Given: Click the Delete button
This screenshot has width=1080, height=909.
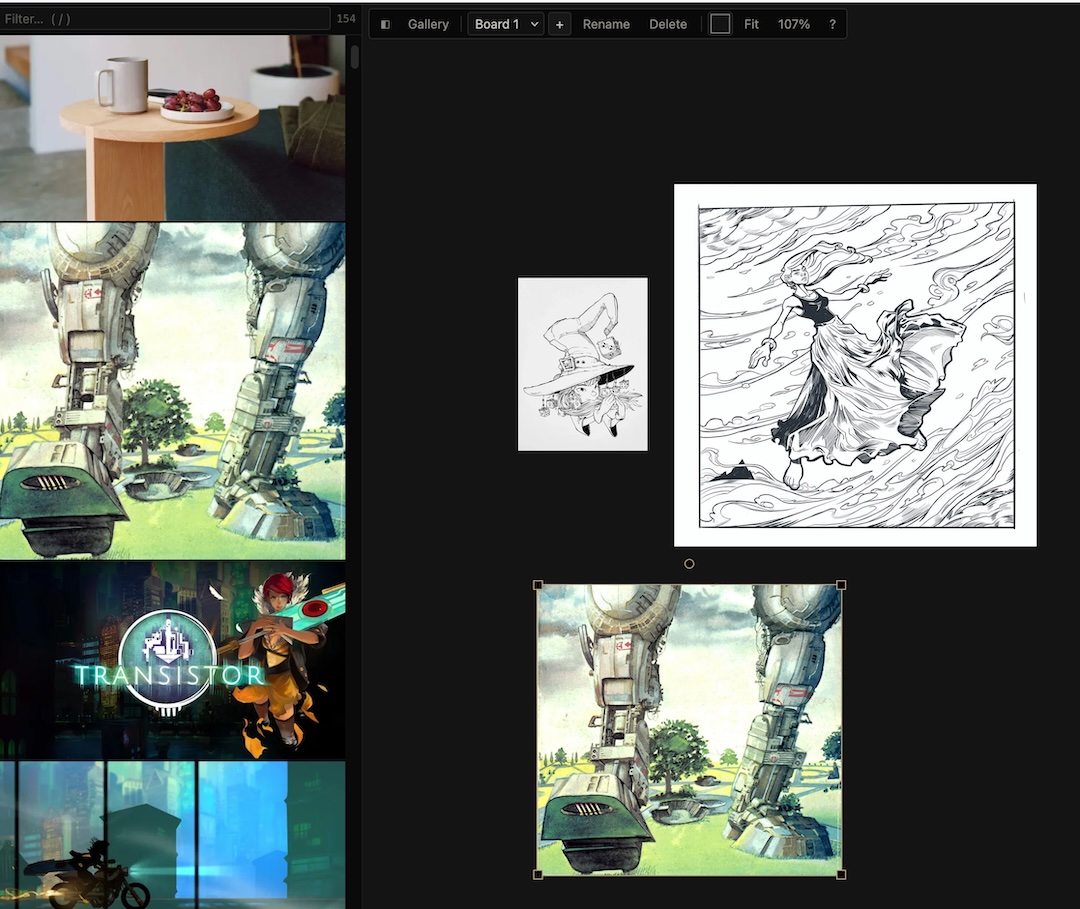Looking at the screenshot, I should (668, 24).
